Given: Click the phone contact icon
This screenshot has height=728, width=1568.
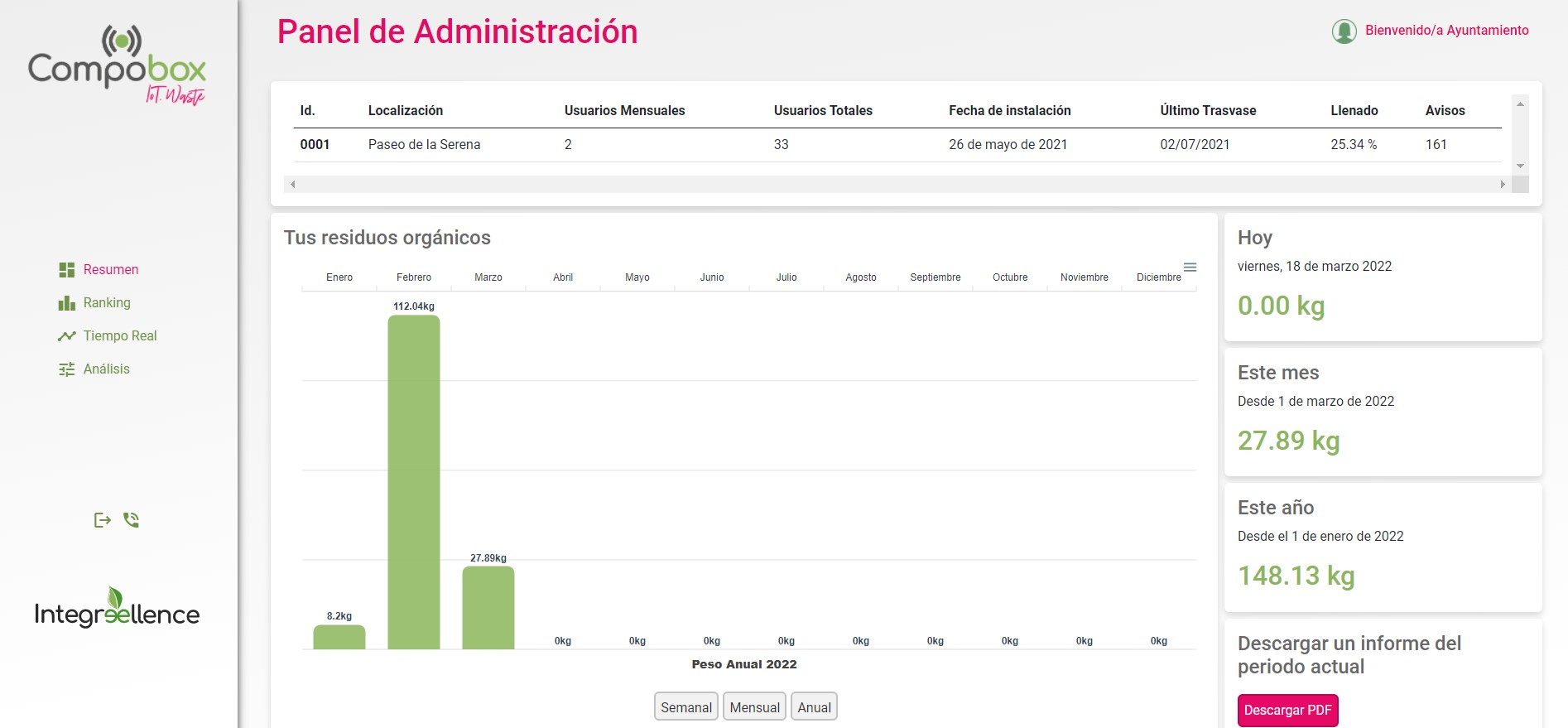Looking at the screenshot, I should [x=132, y=520].
